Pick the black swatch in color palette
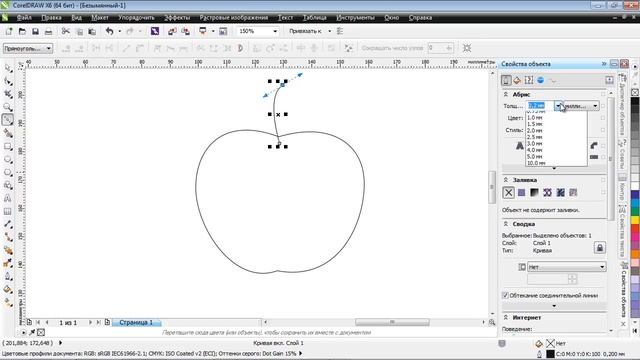This screenshot has width=640, height=360. [x=635, y=101]
